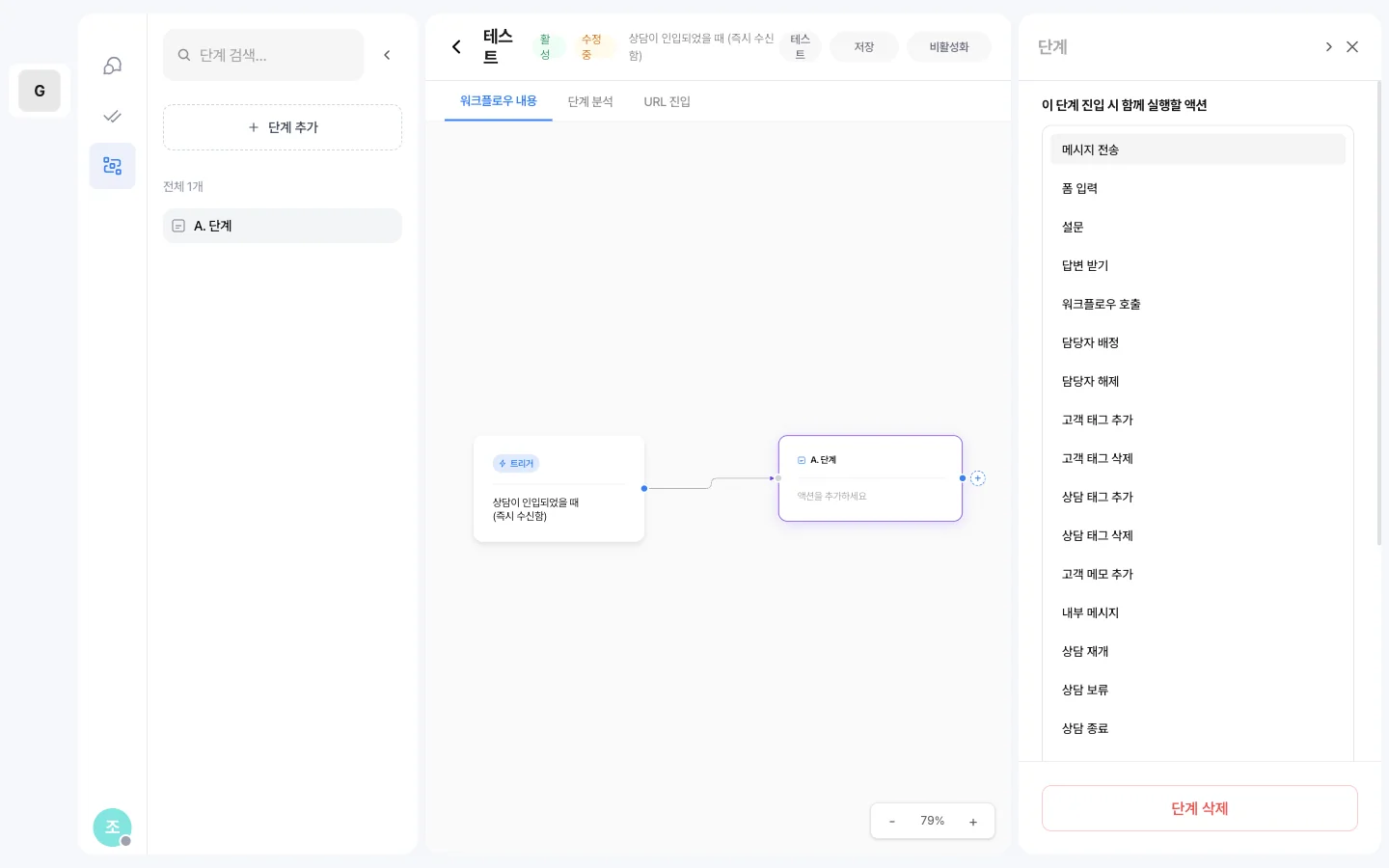This screenshot has height=868, width=1389.
Task: Choose 답변 받기 action
Action: [x=1198, y=265]
